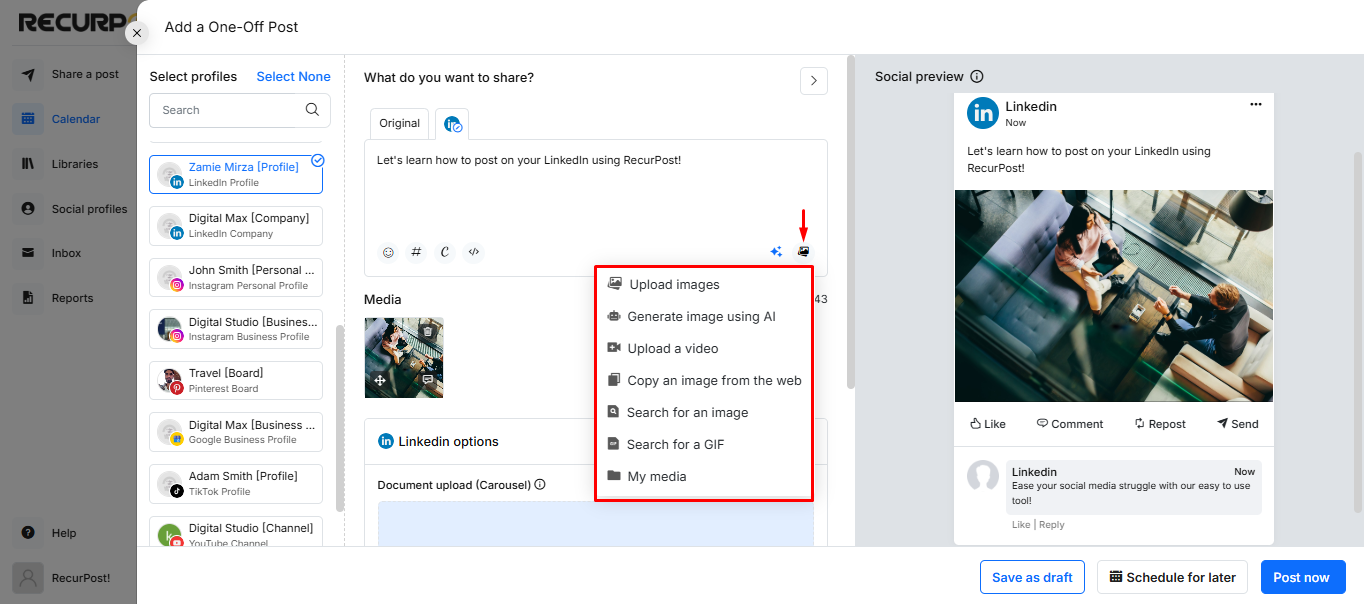This screenshot has width=1364, height=604.
Task: Collapse the editor panel with chevron button
Action: click(x=814, y=81)
